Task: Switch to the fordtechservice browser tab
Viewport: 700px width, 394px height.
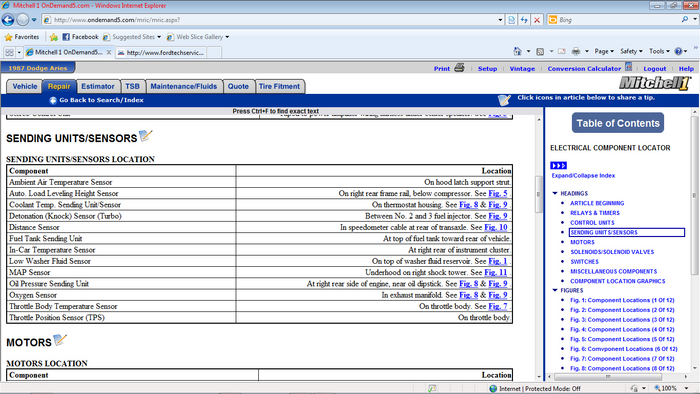Action: point(161,53)
